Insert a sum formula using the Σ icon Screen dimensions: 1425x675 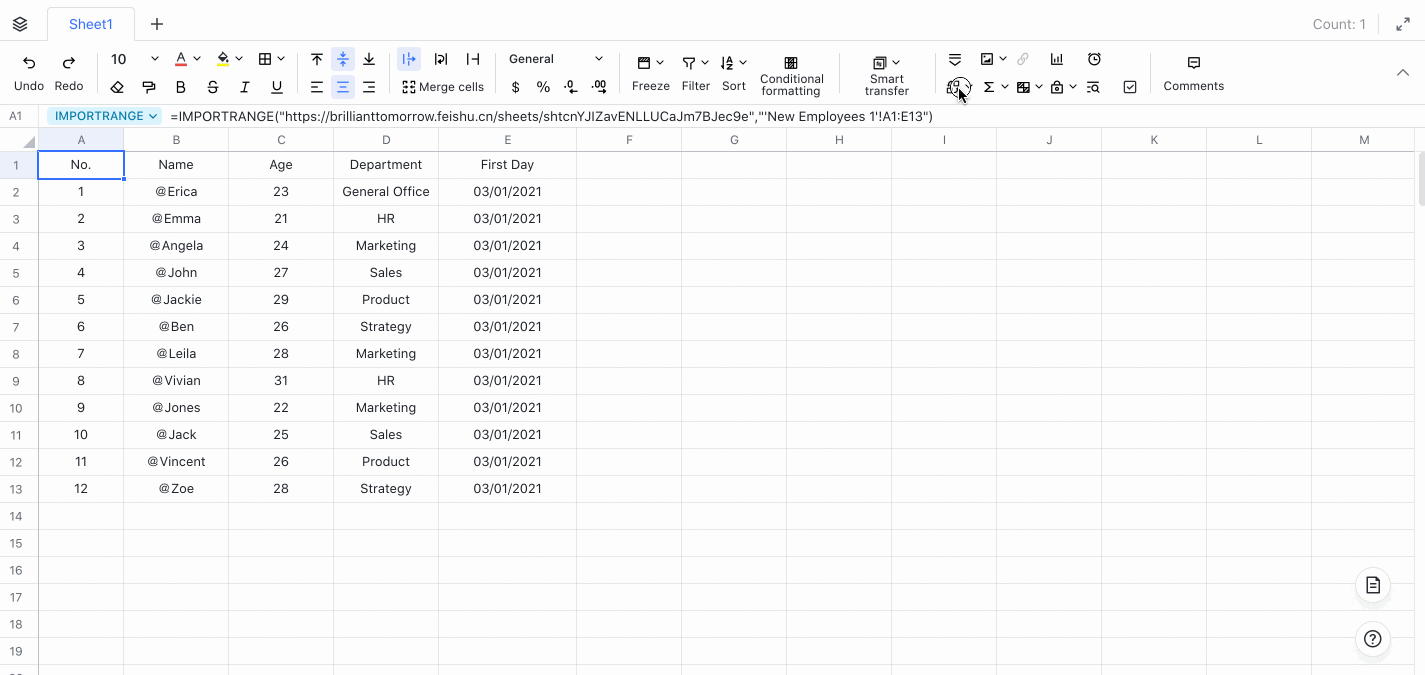tap(989, 86)
